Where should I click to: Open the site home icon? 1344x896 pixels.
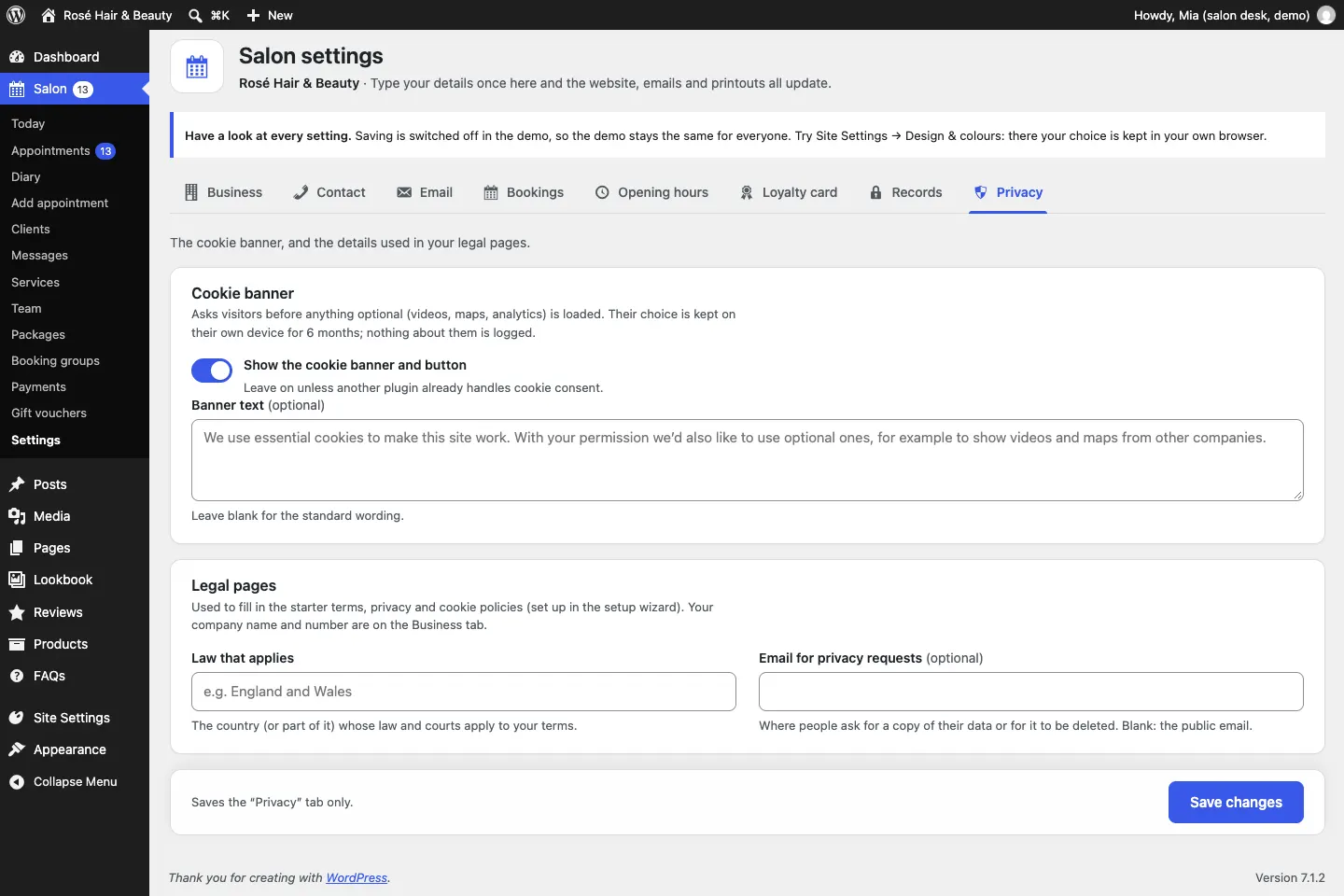49,15
